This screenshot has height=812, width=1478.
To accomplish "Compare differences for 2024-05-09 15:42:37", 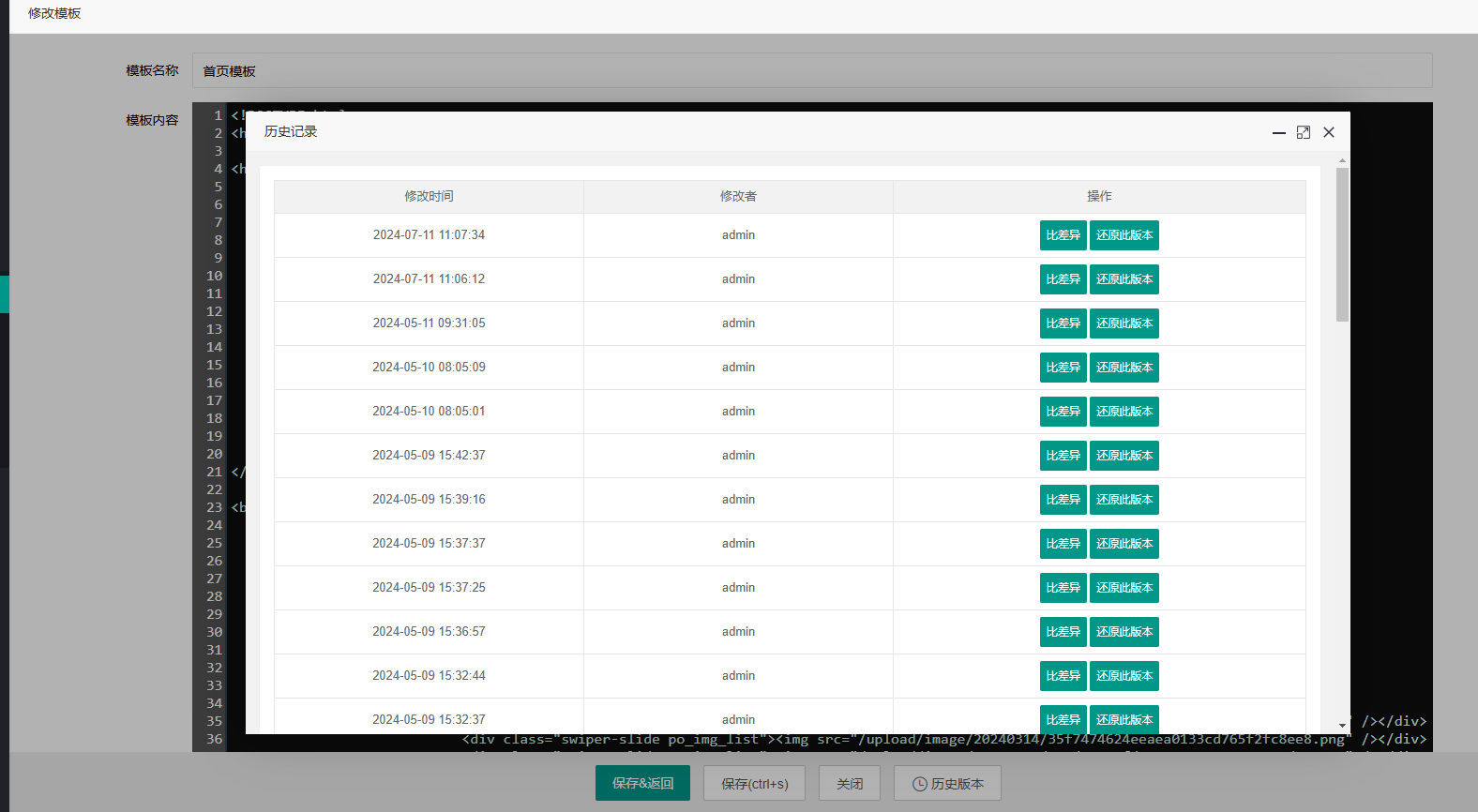I will (x=1063, y=456).
